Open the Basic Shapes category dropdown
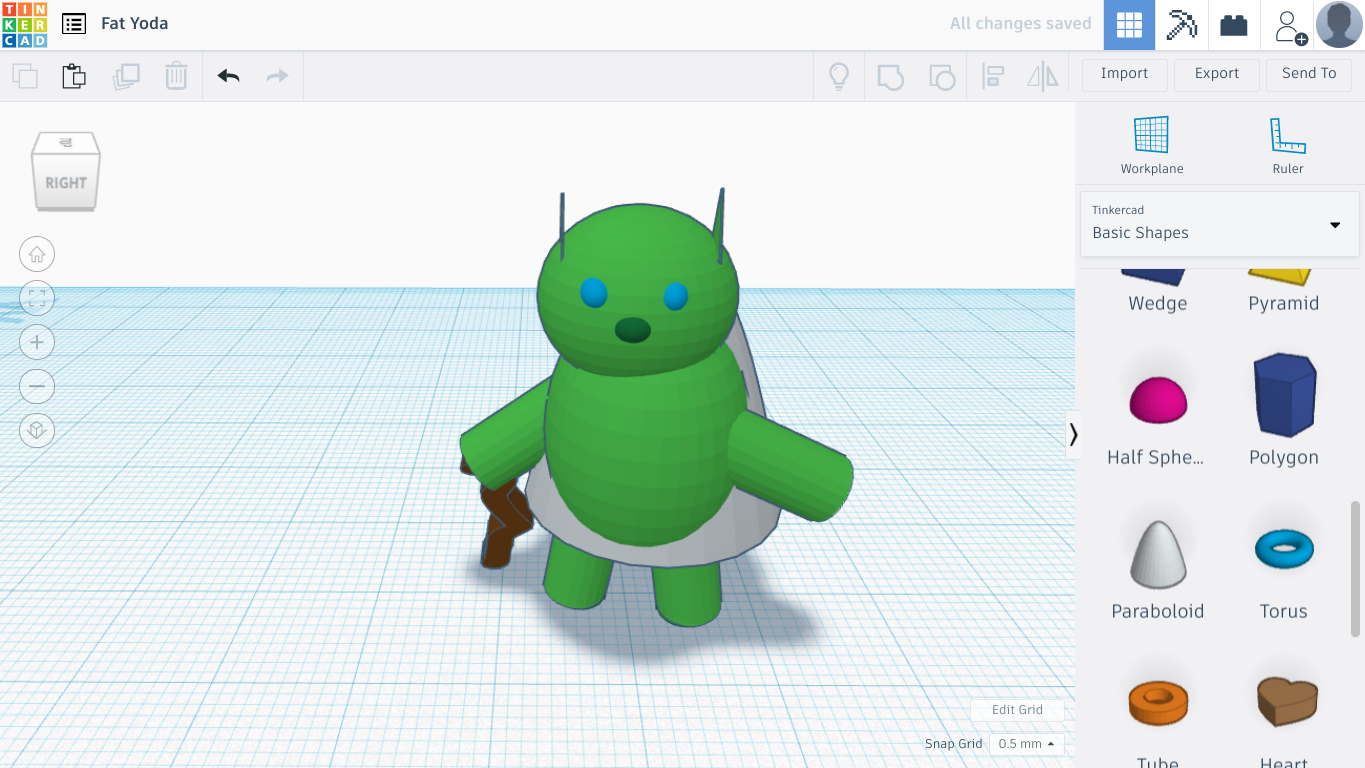This screenshot has width=1365, height=768. tap(1220, 223)
